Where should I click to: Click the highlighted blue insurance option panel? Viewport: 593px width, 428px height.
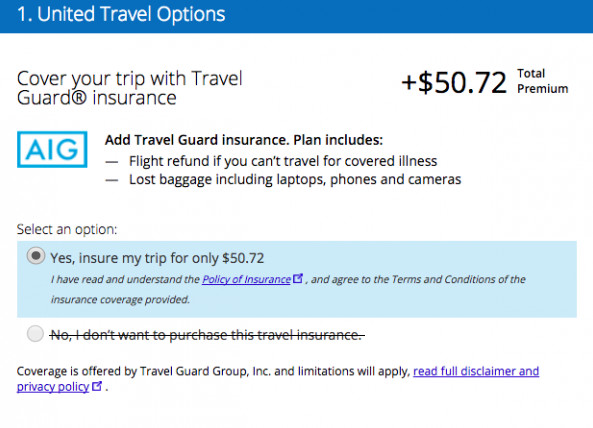pyautogui.click(x=297, y=279)
